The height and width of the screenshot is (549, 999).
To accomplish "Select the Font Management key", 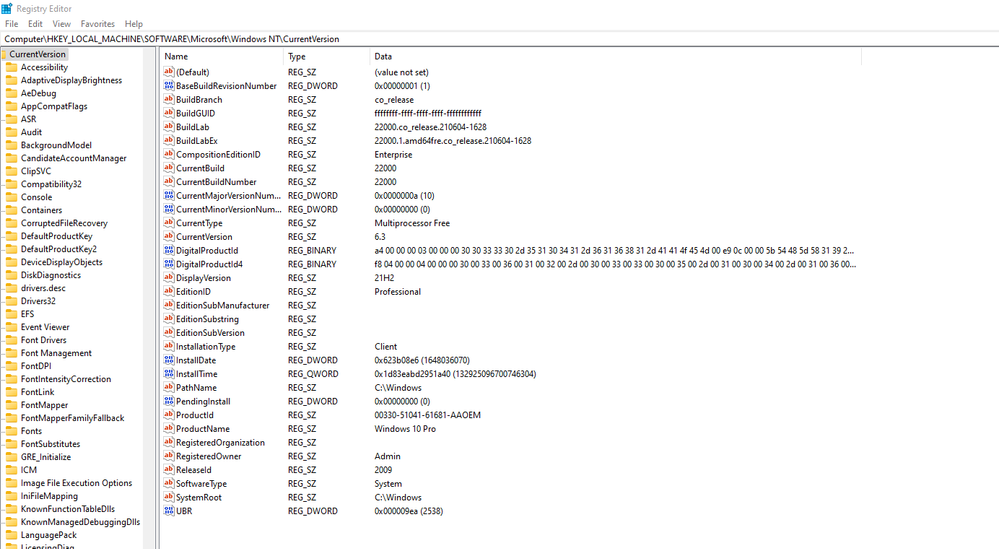I will pos(56,353).
